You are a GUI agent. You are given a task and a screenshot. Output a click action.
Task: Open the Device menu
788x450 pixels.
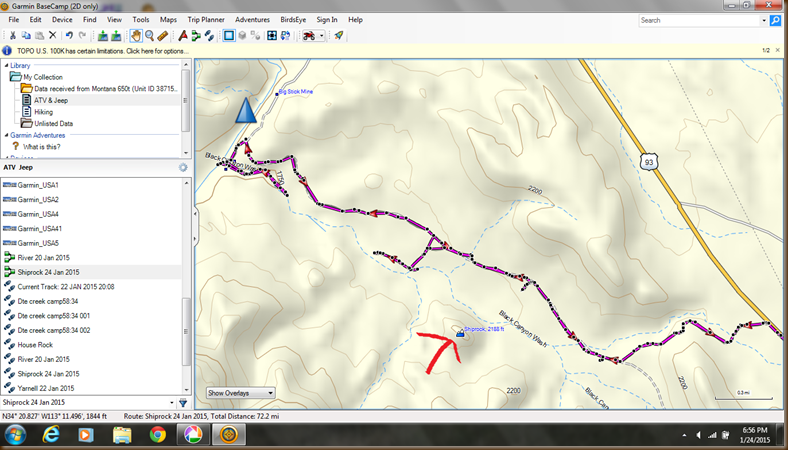click(62, 20)
